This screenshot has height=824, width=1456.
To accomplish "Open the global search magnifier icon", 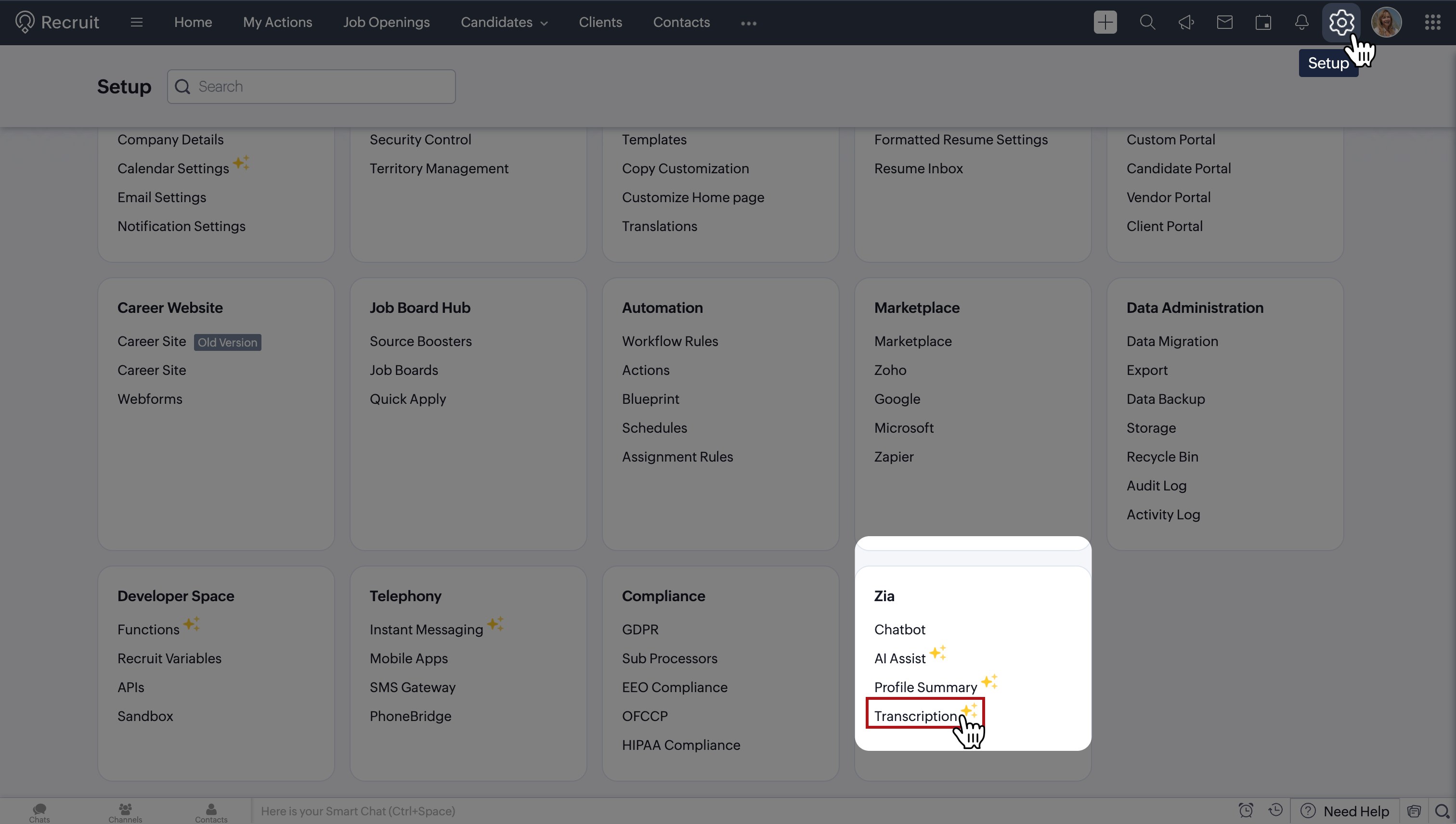I will (1147, 23).
